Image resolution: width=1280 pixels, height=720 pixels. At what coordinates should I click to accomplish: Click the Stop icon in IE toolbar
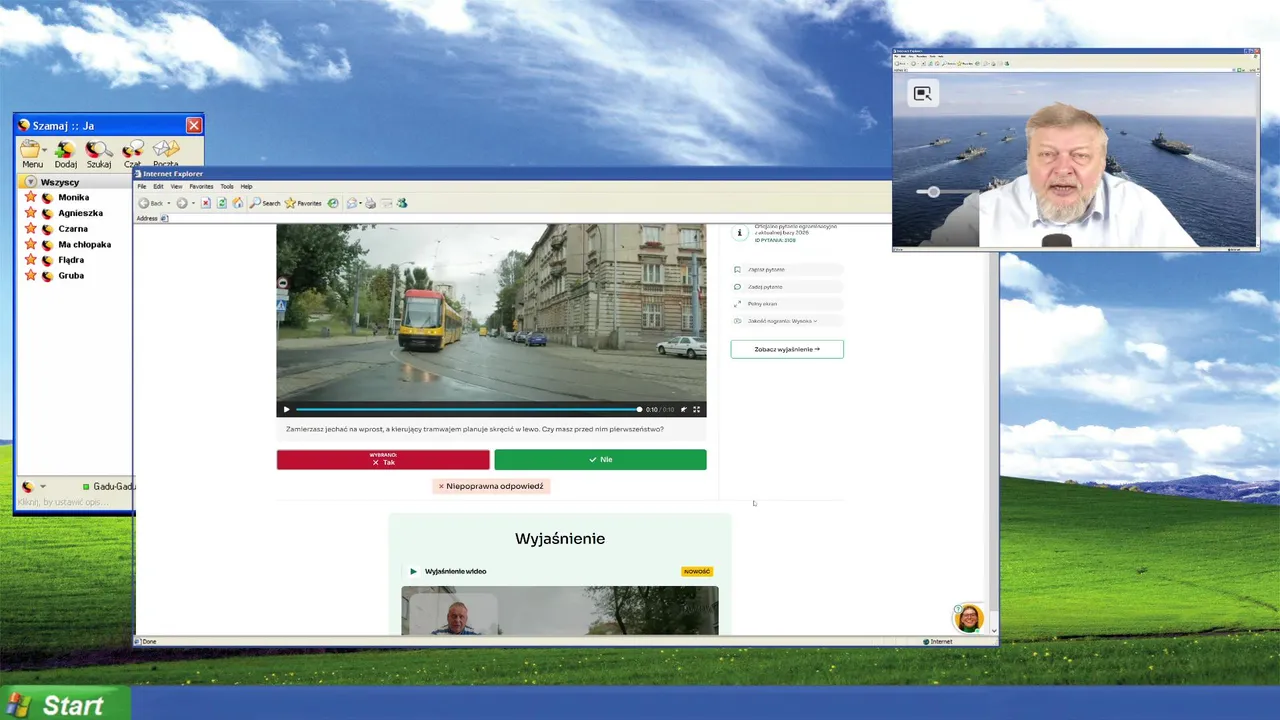pyautogui.click(x=206, y=203)
